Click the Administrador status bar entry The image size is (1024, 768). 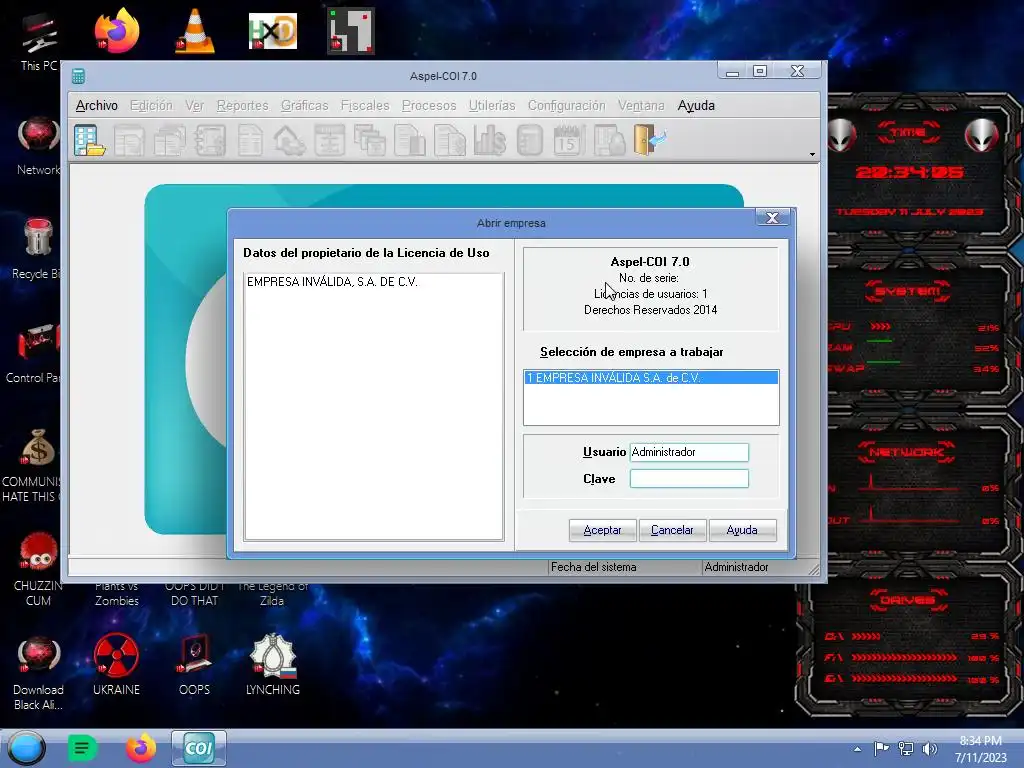[736, 567]
